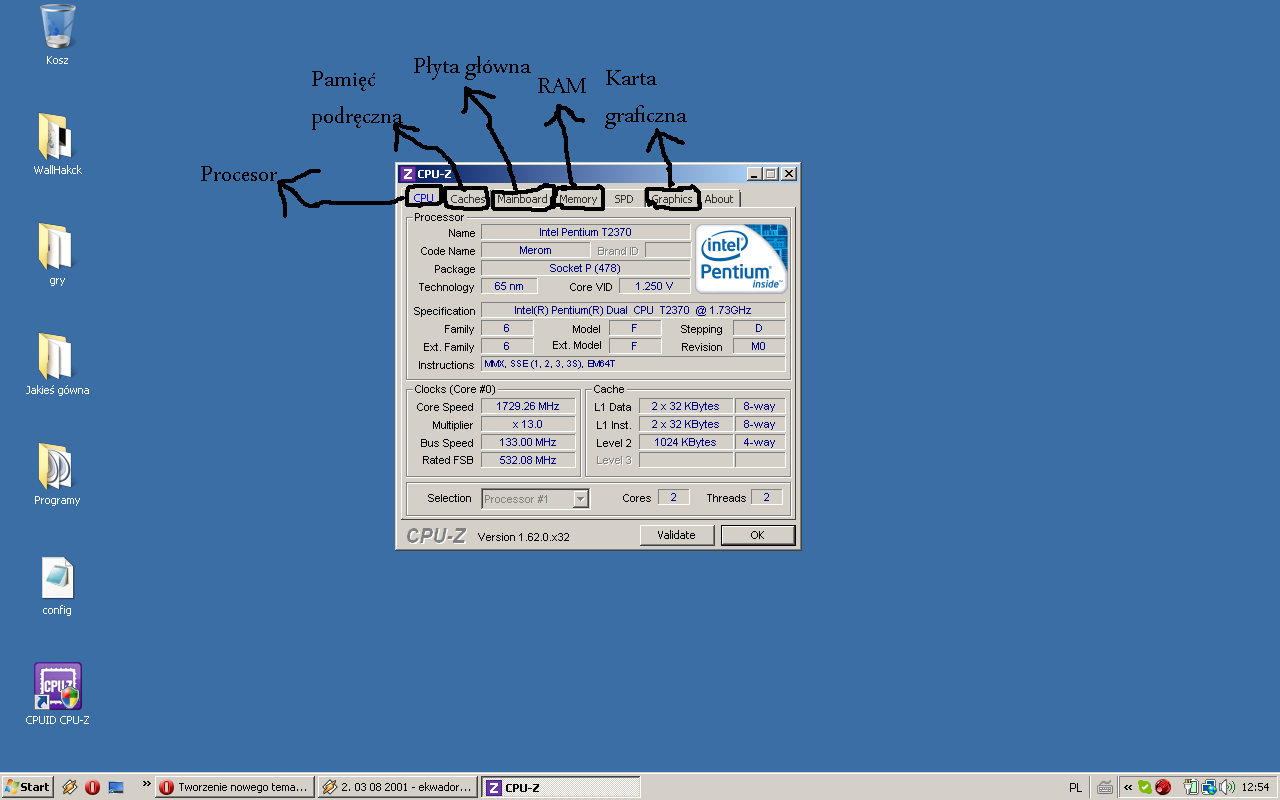Switch to Tworzenie nowego tematu Opera task
This screenshot has height=800, width=1280.
point(235,787)
